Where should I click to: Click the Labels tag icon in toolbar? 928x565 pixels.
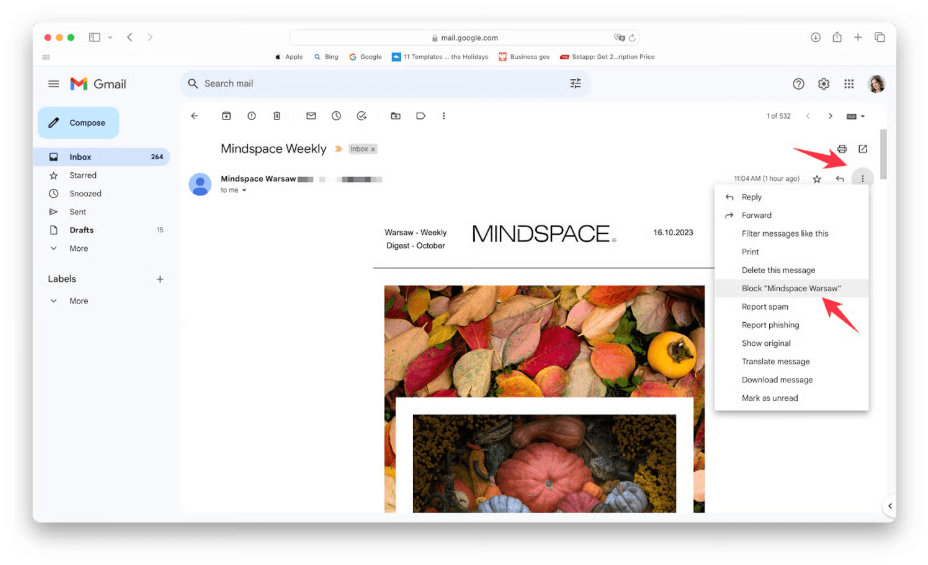(420, 116)
